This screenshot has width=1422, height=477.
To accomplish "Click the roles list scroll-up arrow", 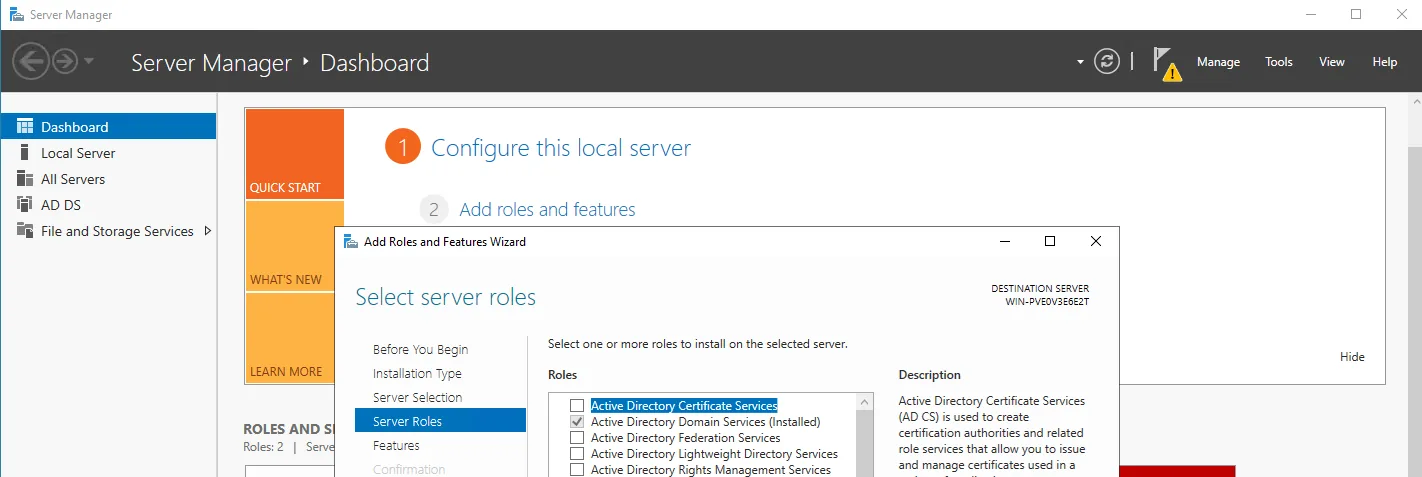I will [x=864, y=402].
